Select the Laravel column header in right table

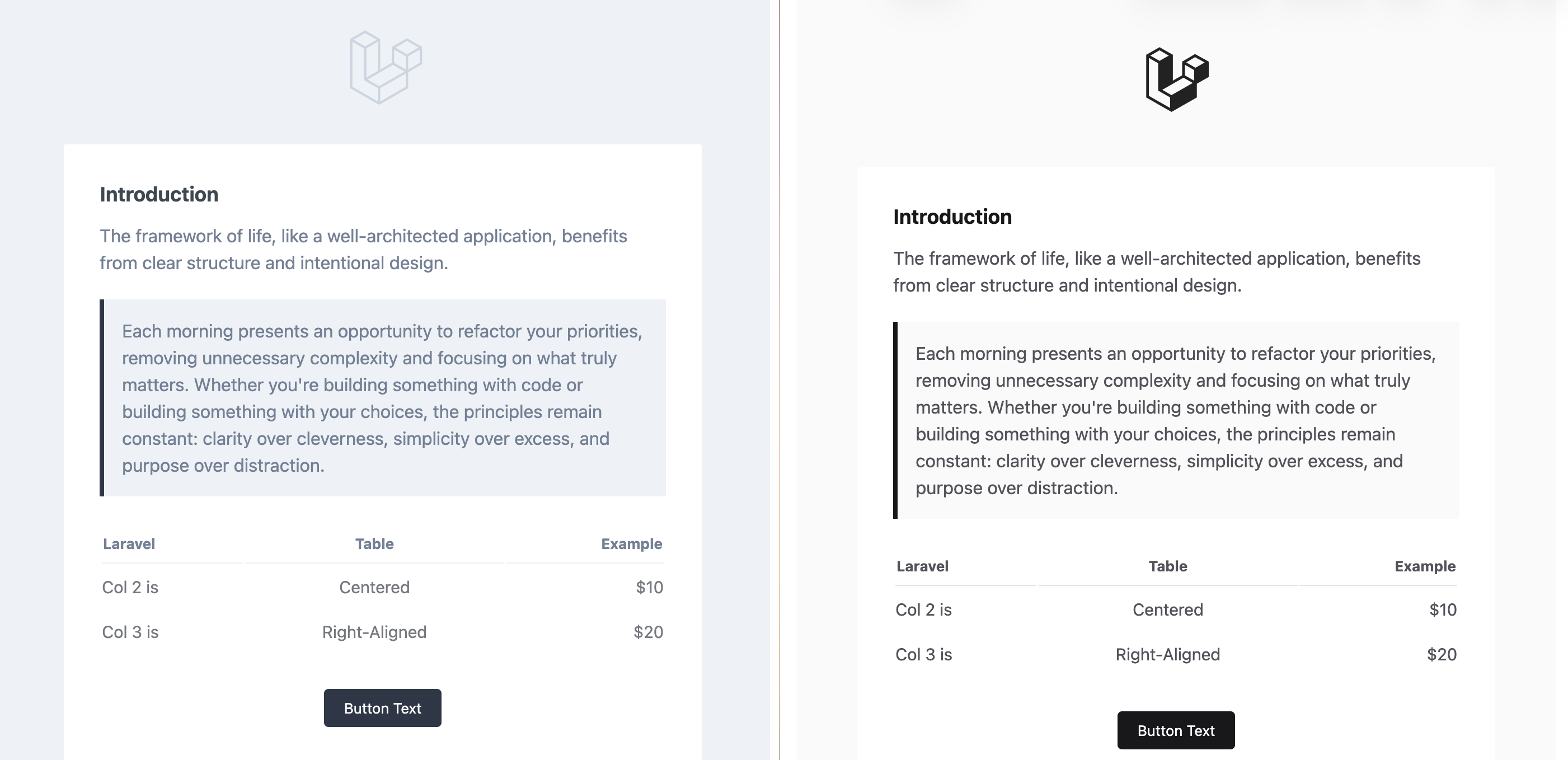coord(922,566)
